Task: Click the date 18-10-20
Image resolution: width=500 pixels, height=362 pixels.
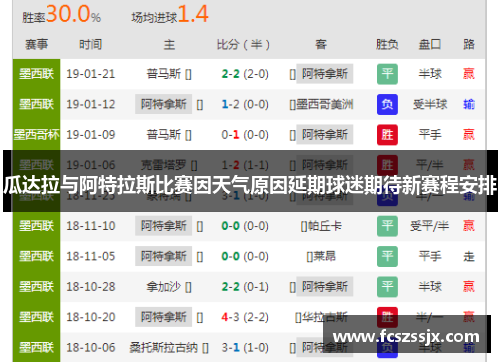Action: click(90, 317)
